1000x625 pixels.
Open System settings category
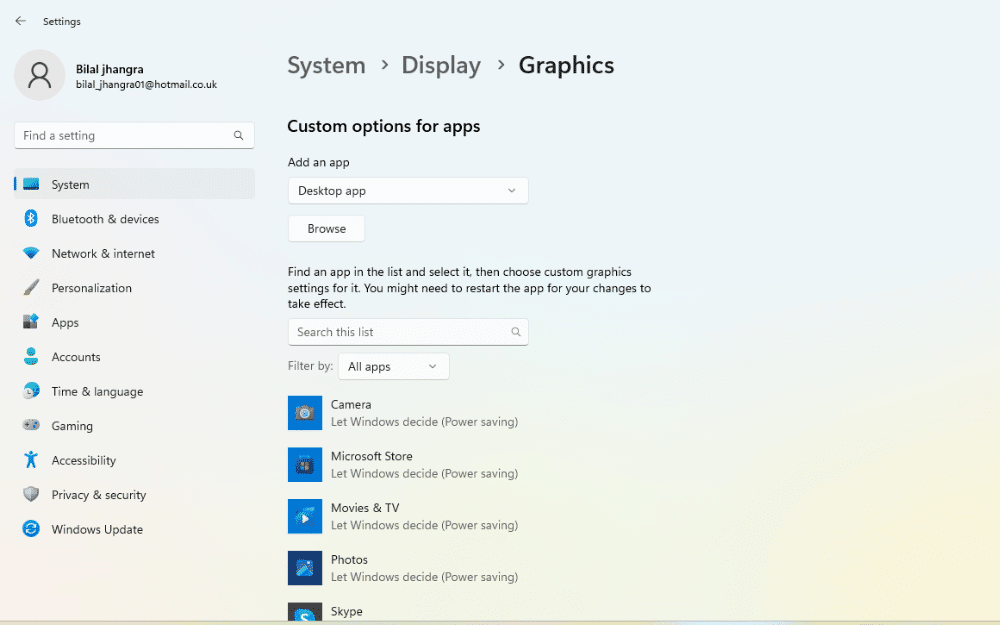[x=135, y=184]
